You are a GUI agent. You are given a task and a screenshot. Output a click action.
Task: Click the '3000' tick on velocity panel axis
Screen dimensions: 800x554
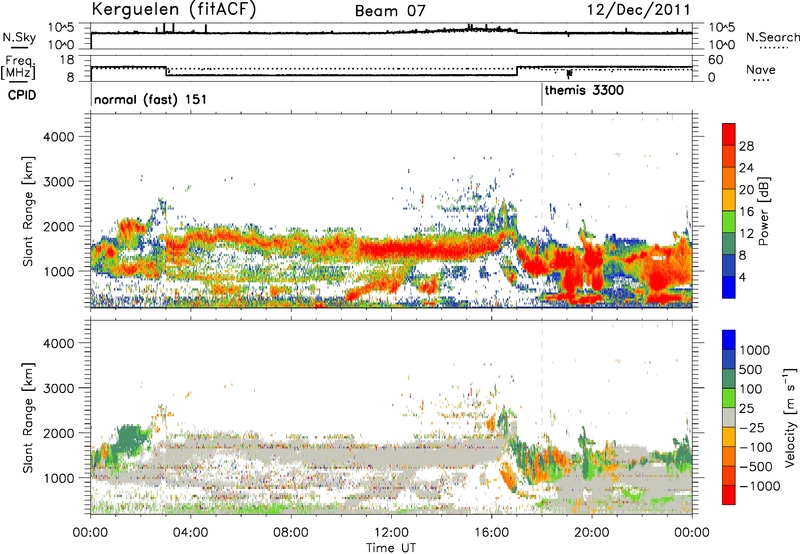59,388
